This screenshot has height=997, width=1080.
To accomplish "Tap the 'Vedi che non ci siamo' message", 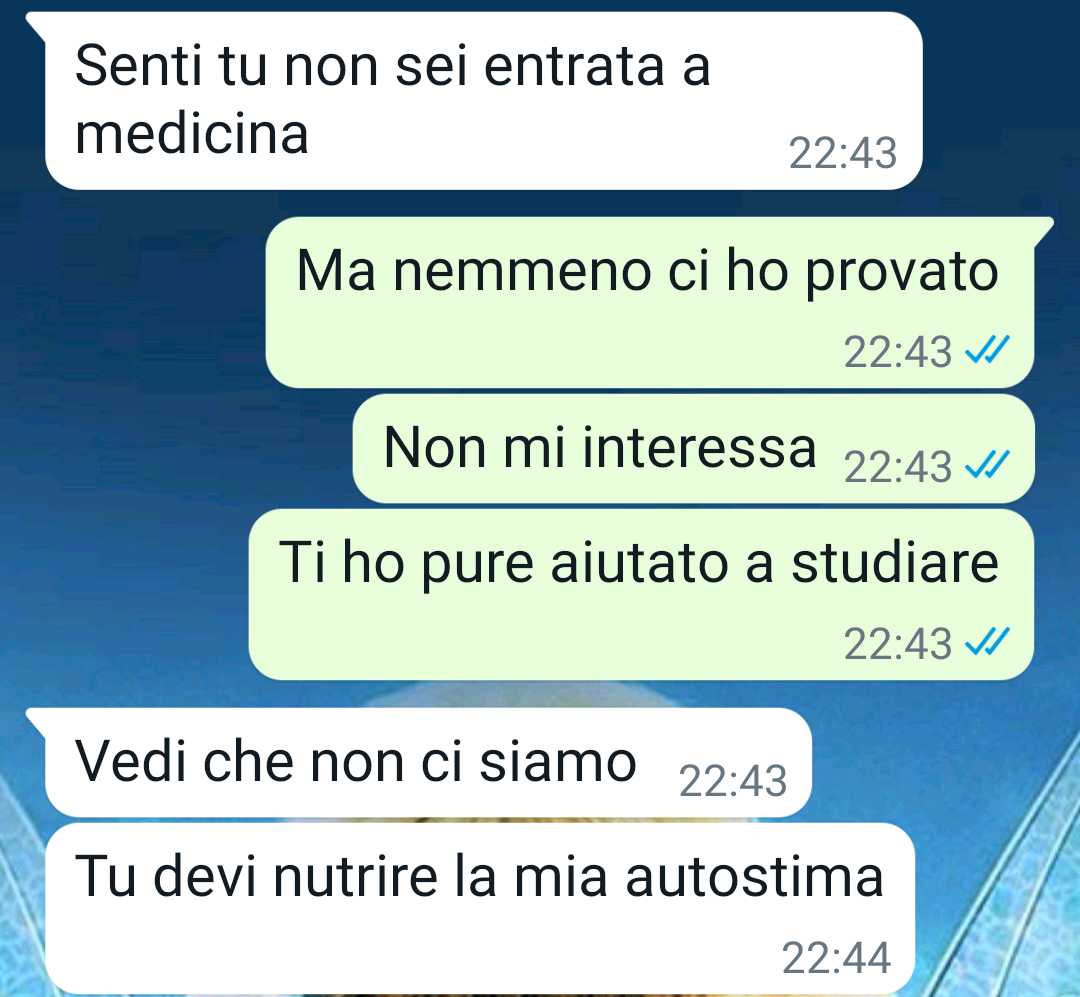I will (428, 763).
